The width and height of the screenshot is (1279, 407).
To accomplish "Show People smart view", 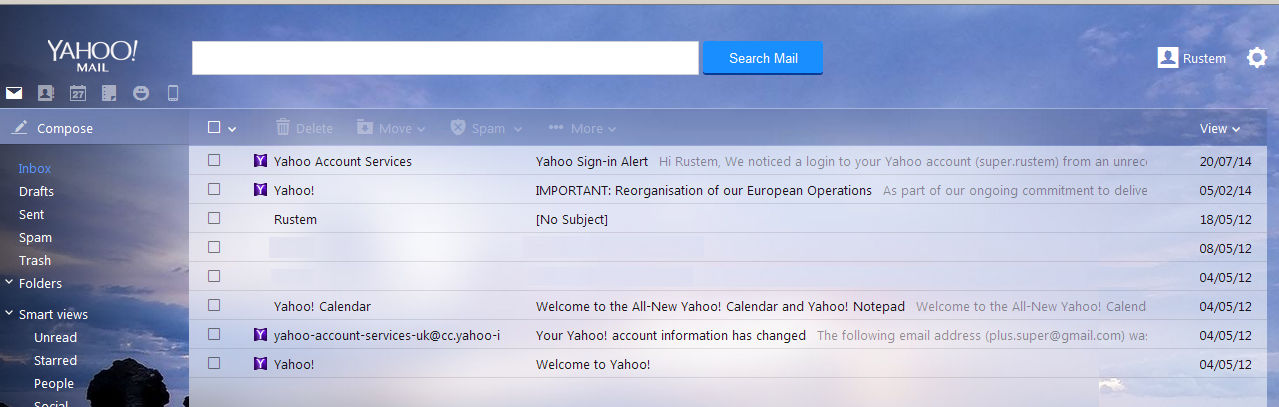I will click(x=54, y=383).
